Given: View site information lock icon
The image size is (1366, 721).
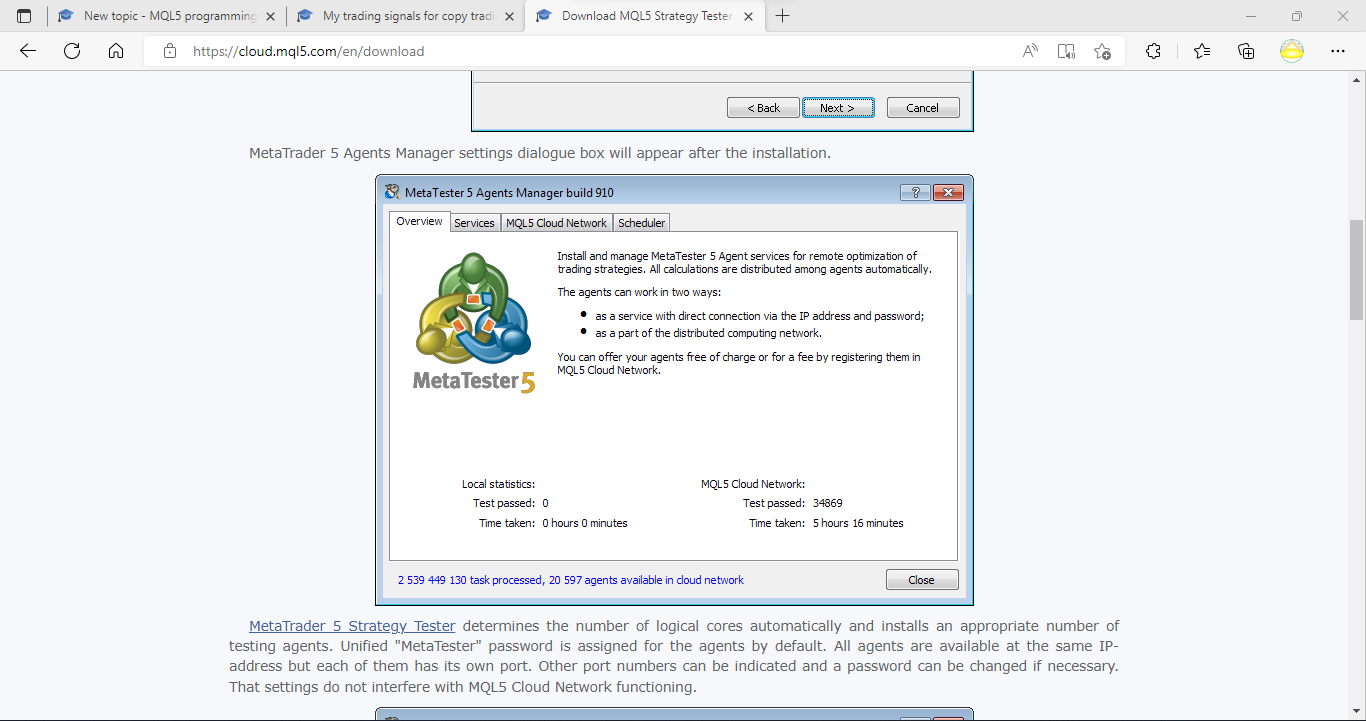Looking at the screenshot, I should 170,51.
